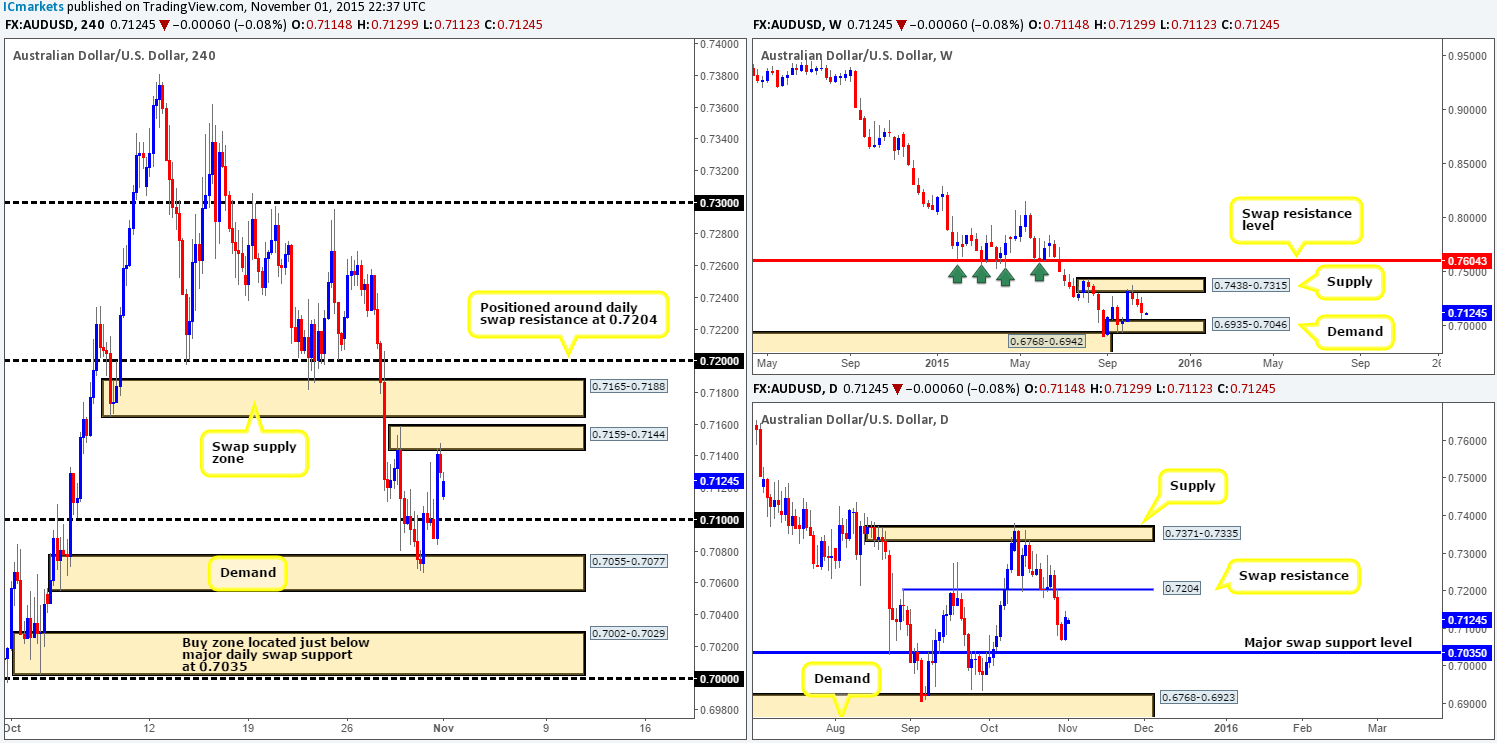Click the Supply callout on the daily chart
The image size is (1497, 743).
click(x=1193, y=487)
